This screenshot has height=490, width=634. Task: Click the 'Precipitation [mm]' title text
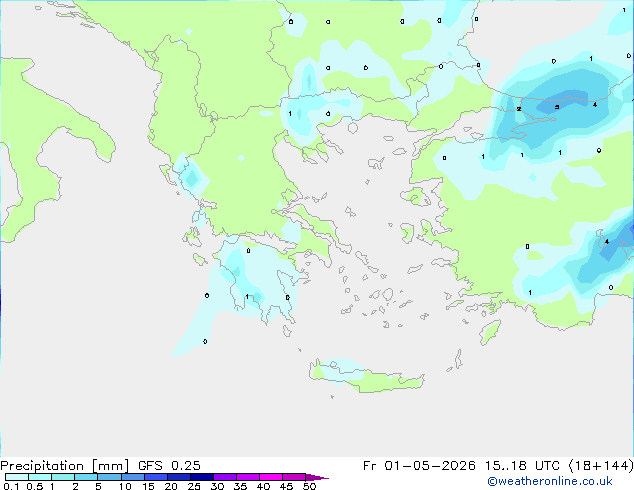[65, 466]
